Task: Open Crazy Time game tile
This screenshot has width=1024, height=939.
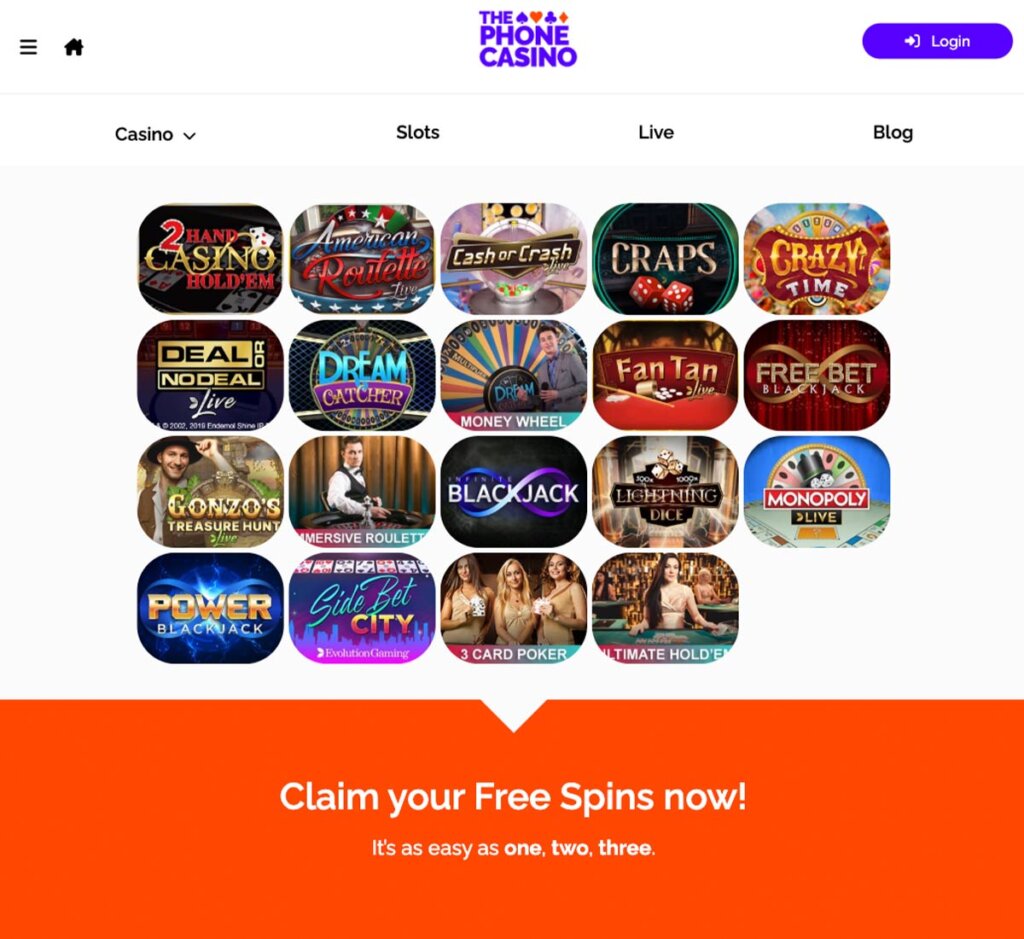Action: [817, 259]
